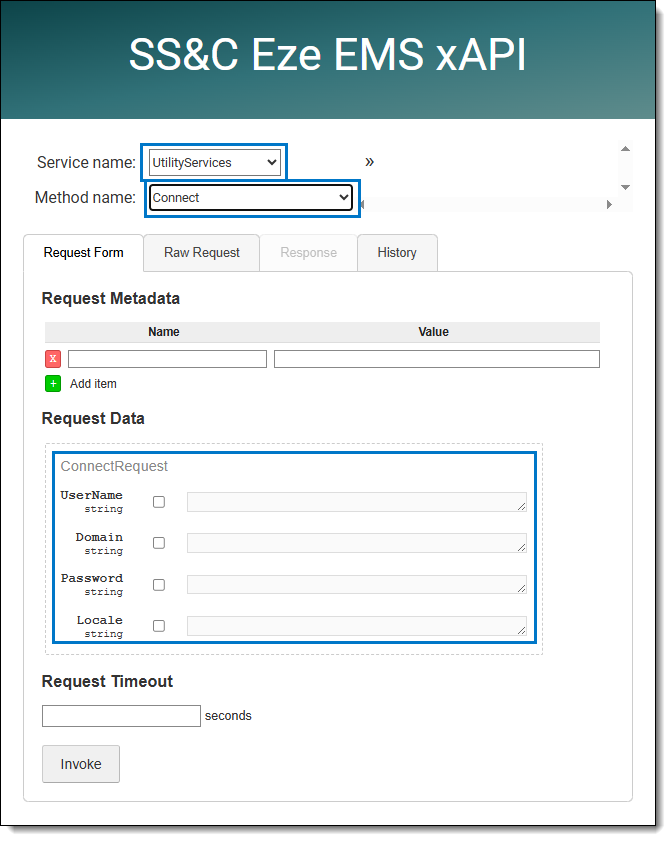Enable the Domain field checkbox

(x=159, y=543)
